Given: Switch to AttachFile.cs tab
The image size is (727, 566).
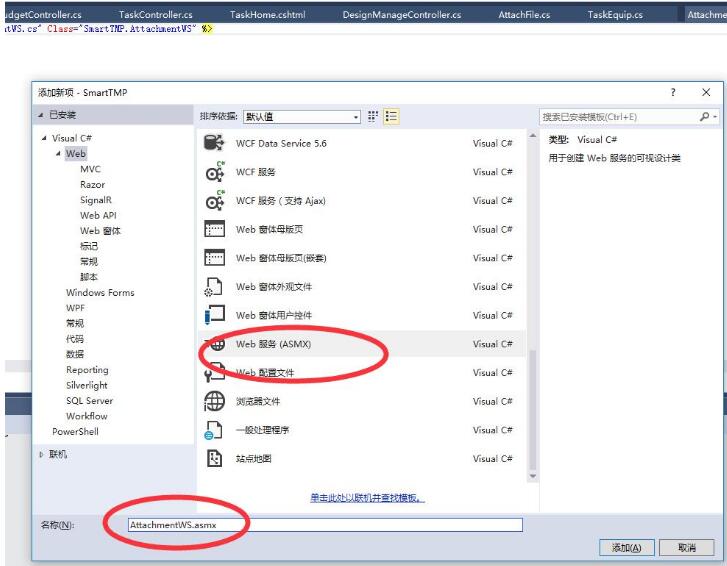Looking at the screenshot, I should click(524, 15).
